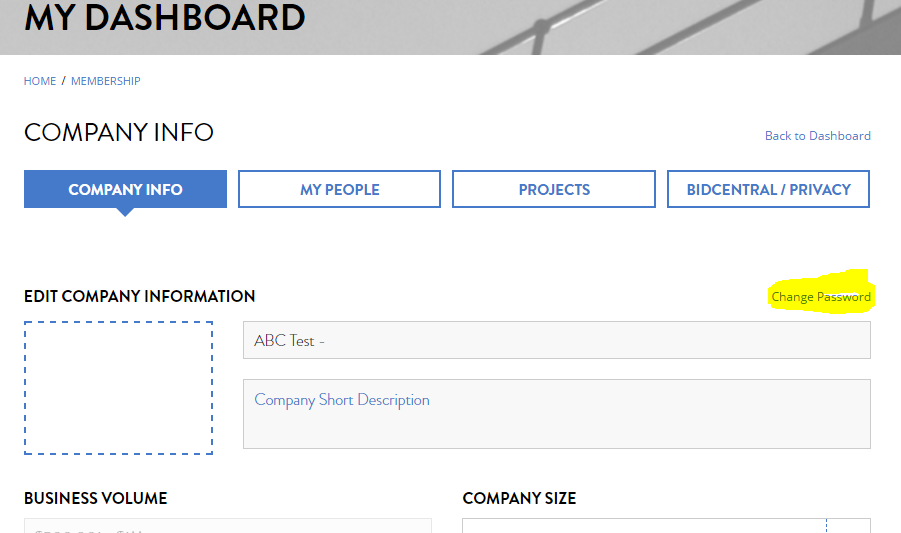Focus the company name field 'ABC Test -'

556,340
